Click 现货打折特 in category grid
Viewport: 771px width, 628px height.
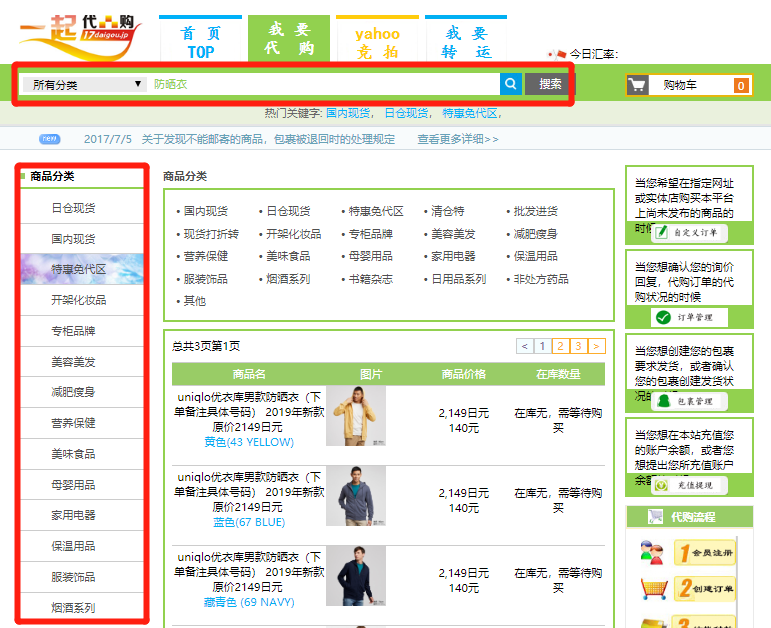(x=211, y=234)
